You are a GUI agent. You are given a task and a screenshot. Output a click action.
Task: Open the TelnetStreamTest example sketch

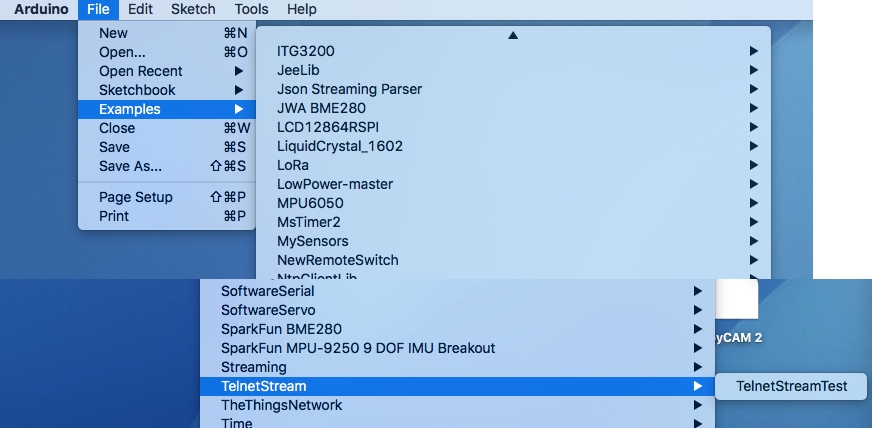click(791, 386)
